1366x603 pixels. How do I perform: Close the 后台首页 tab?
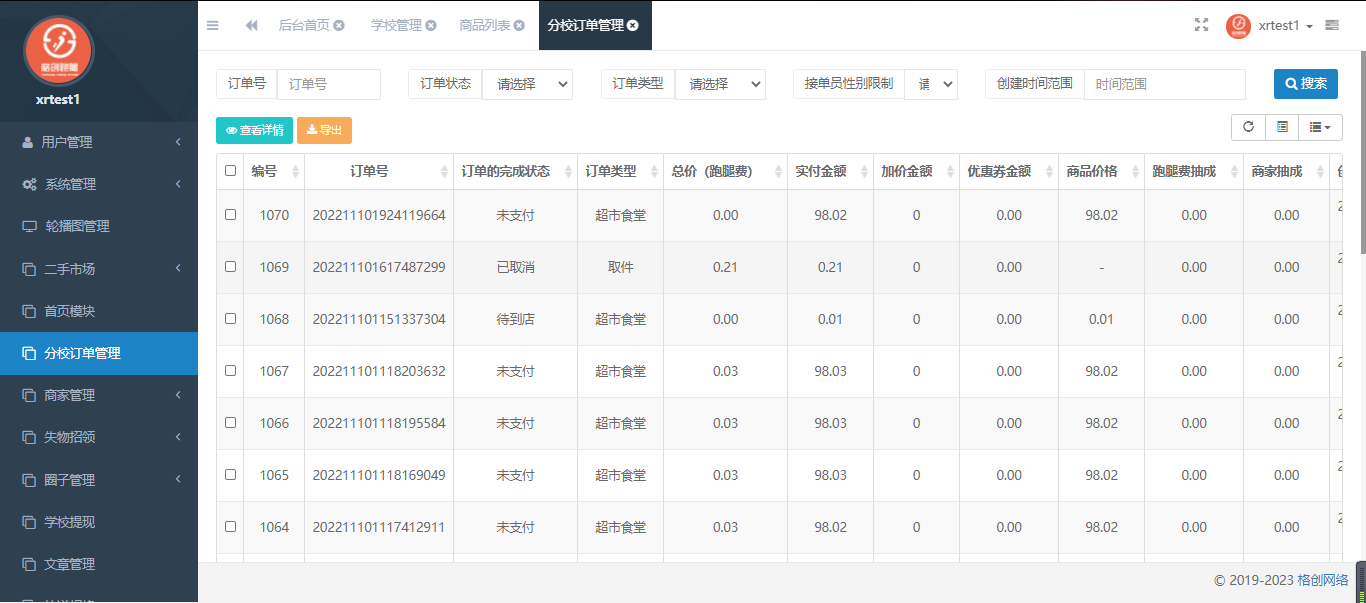[x=339, y=26]
